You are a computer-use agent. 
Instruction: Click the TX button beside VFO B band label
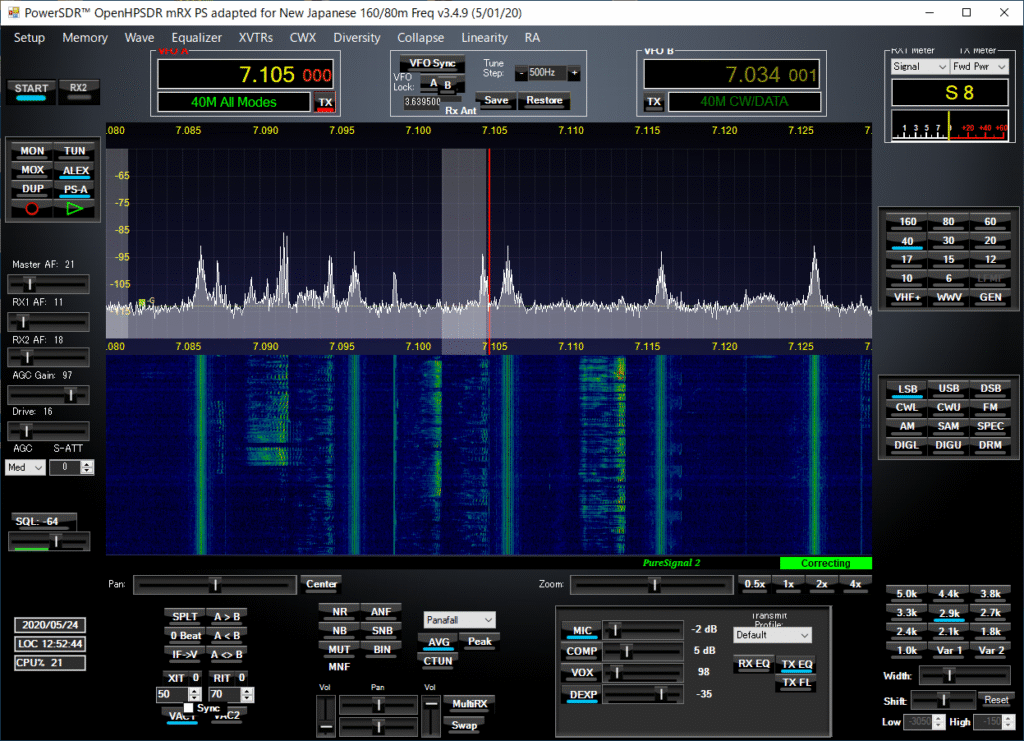pyautogui.click(x=653, y=102)
